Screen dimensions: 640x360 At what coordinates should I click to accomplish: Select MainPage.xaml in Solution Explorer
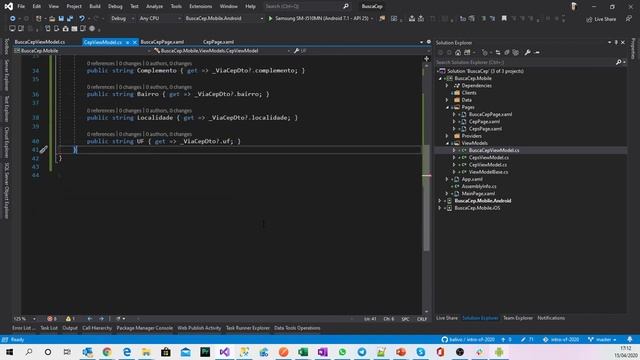coord(478,194)
